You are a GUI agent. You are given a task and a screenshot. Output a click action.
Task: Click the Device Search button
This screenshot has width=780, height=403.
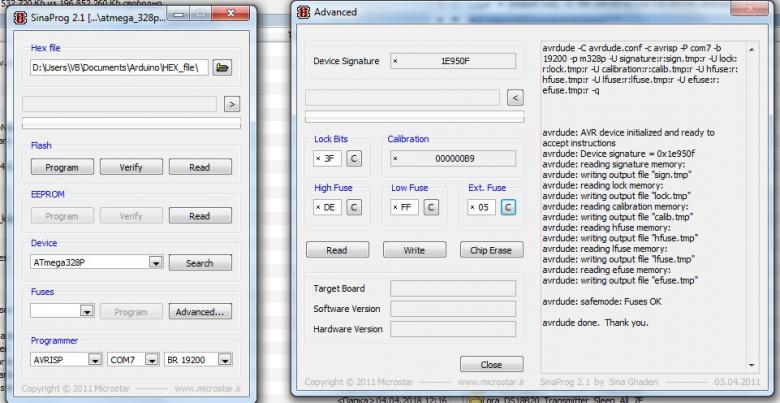[x=200, y=263]
